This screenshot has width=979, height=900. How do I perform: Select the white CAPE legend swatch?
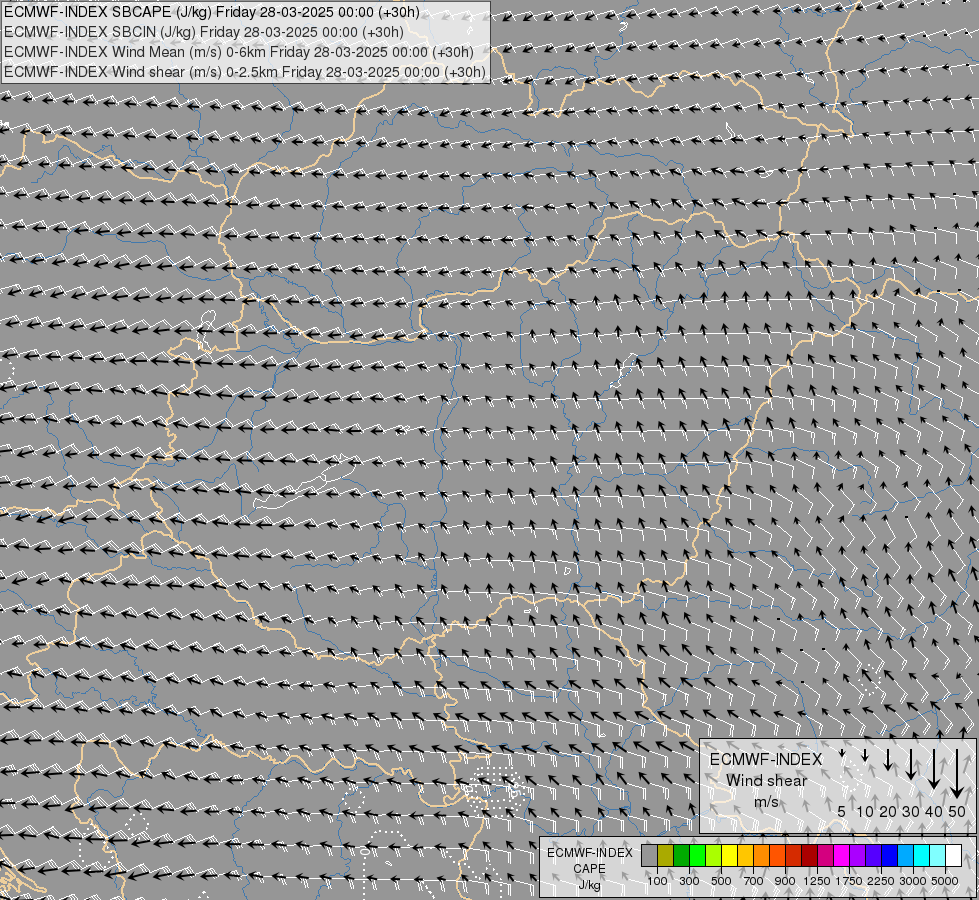point(953,855)
